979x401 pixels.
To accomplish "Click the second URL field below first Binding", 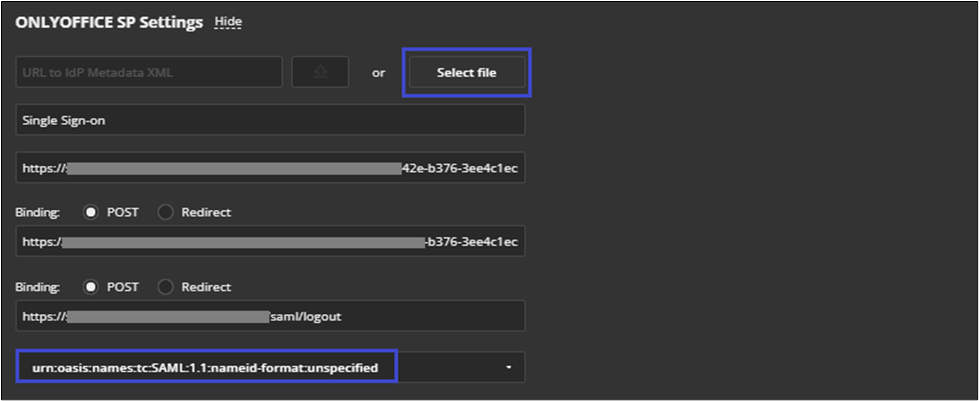I will (270, 242).
